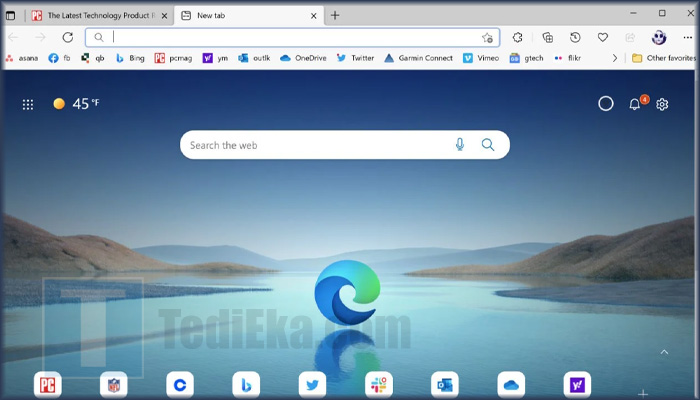
Task: Open the asana favorite
Action: (x=22, y=58)
